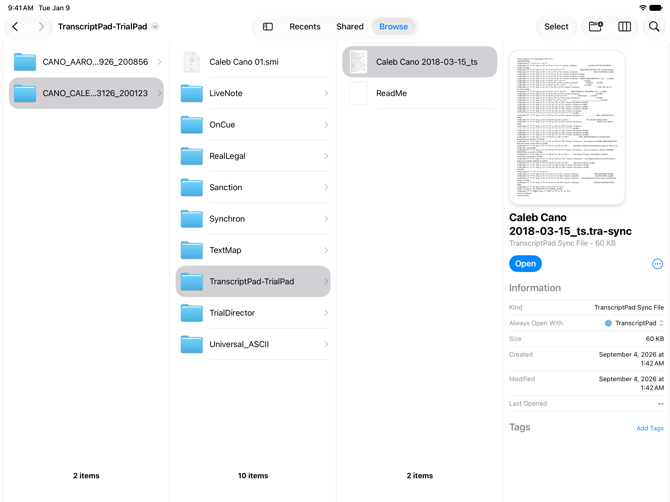Viewport: 670px width, 502px height.
Task: Click the Universal_ASCII folder icon
Action: (191, 344)
